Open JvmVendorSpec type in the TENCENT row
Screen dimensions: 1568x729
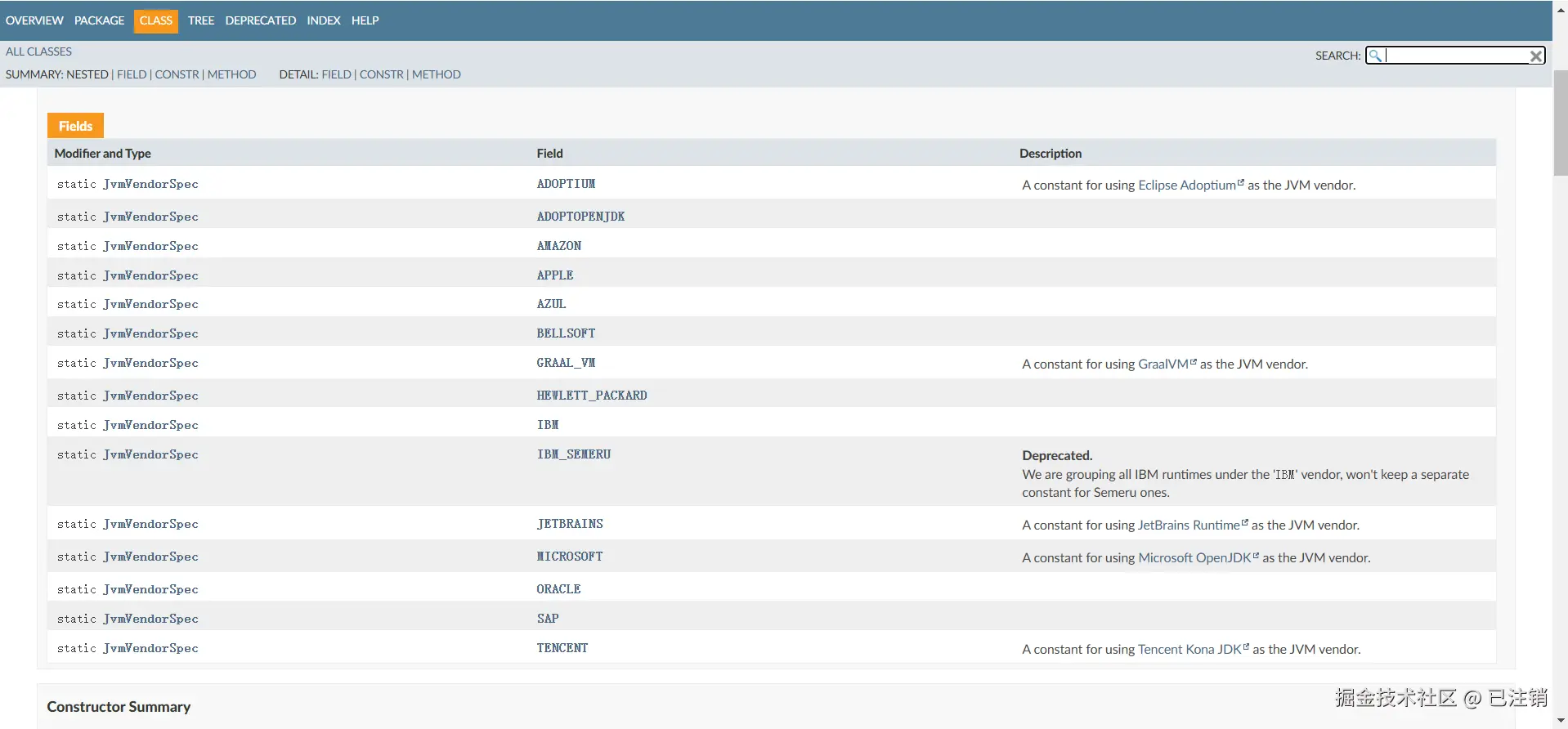click(x=150, y=648)
